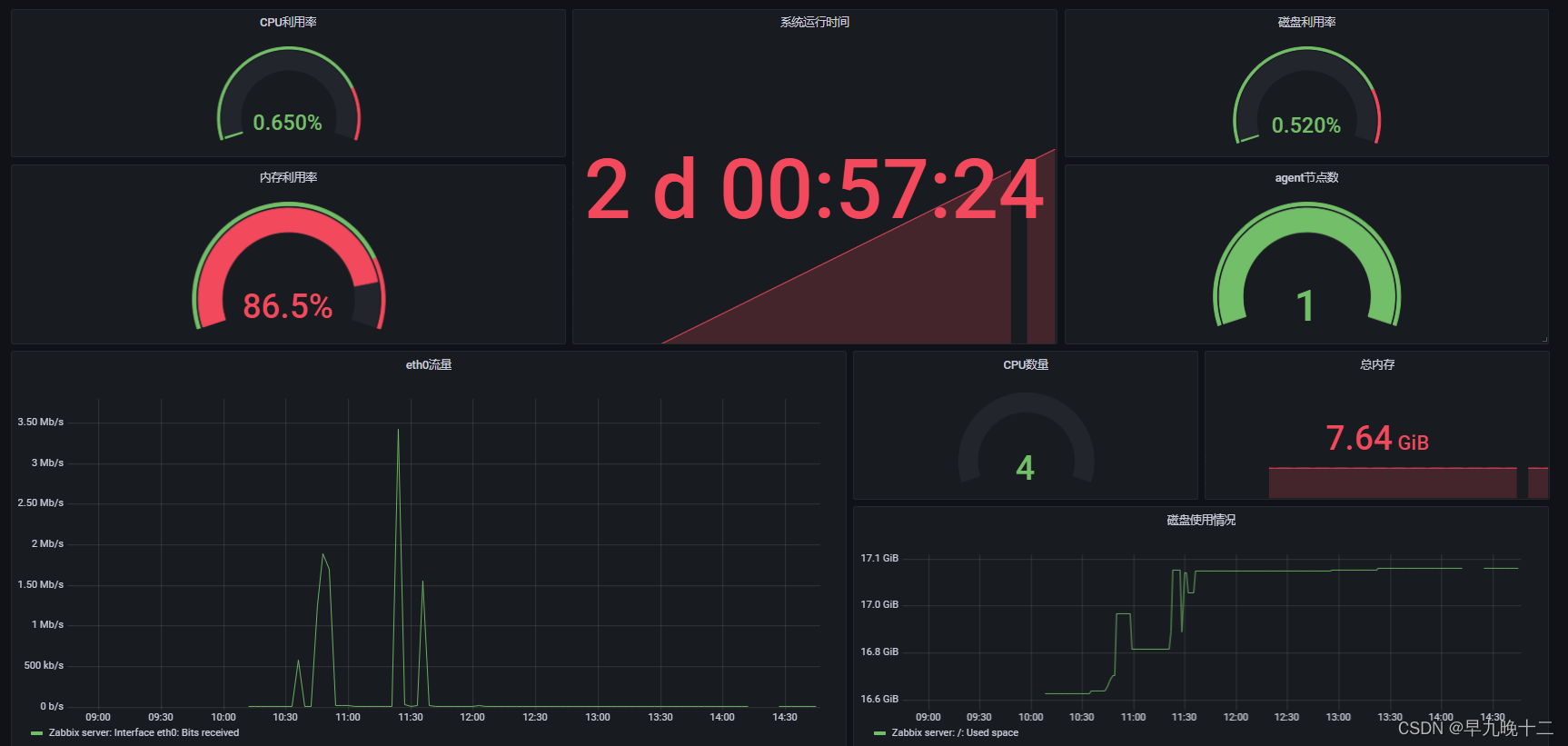1568x746 pixels.
Task: Click the 11:30 time label on eth0 chart
Action: point(411,717)
